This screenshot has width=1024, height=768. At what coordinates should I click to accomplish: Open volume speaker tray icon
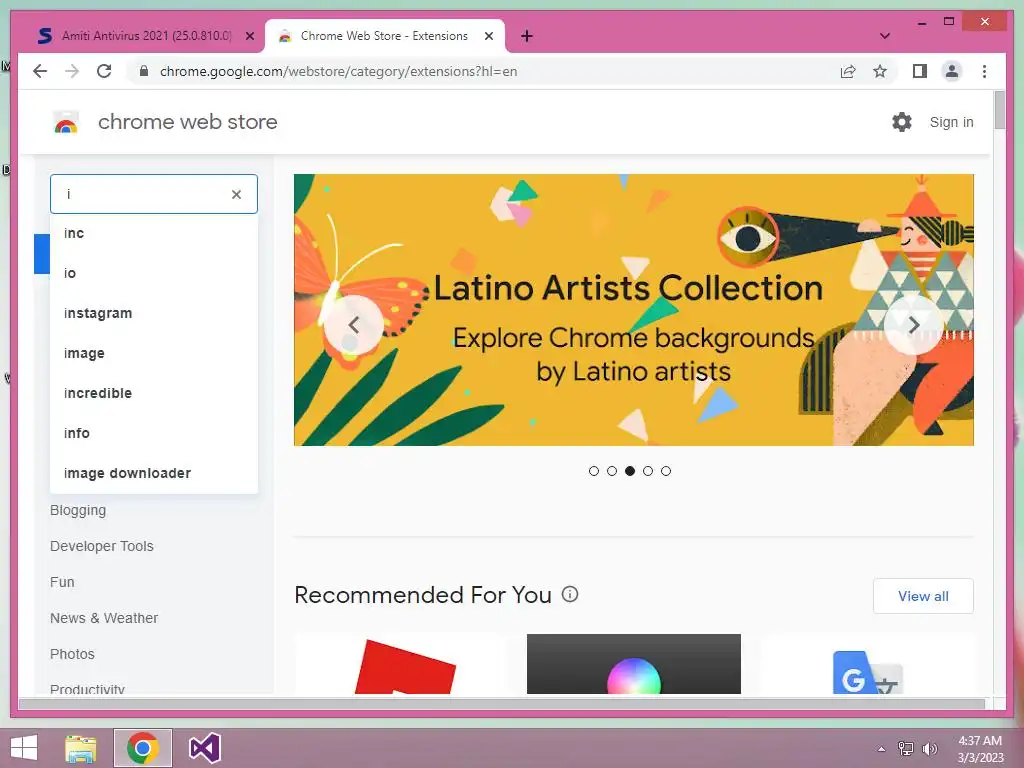tap(929, 748)
